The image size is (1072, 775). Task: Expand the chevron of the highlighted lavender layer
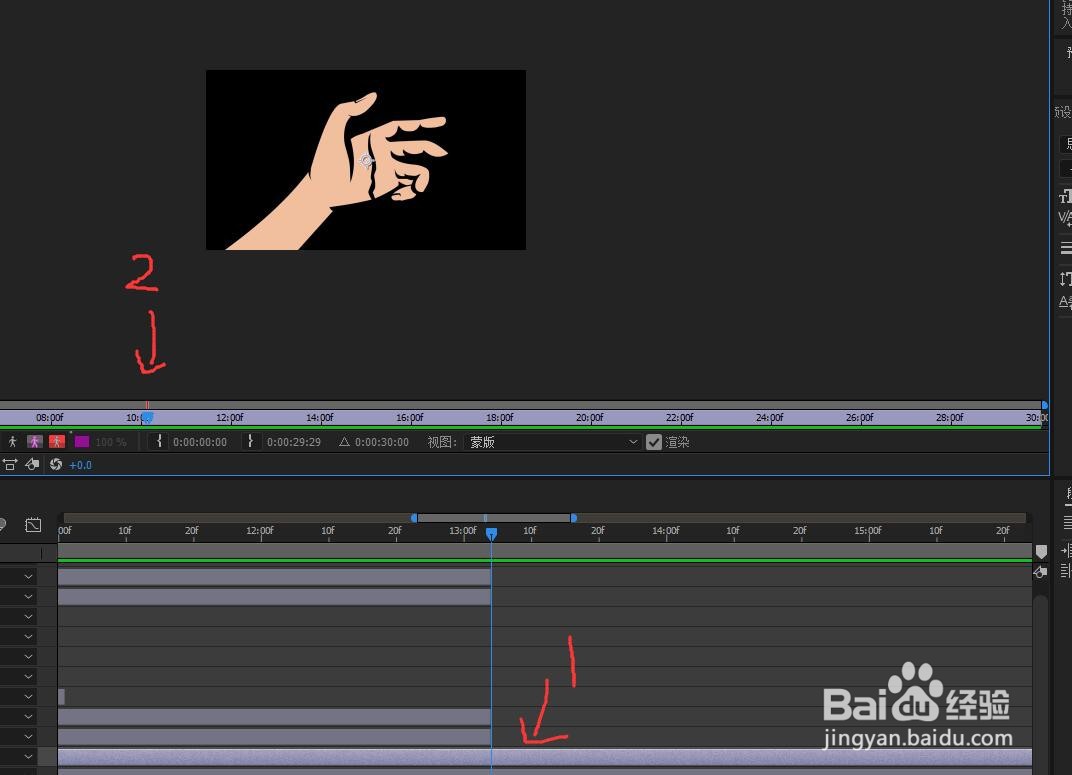pyautogui.click(x=28, y=757)
